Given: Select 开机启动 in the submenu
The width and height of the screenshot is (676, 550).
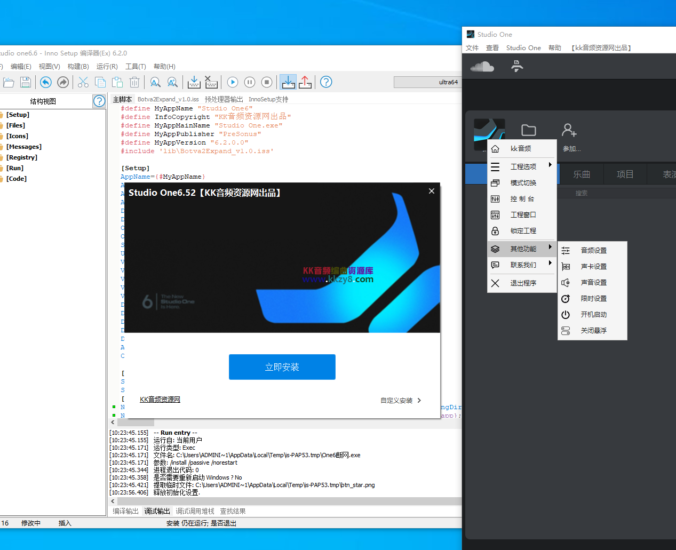Looking at the screenshot, I should point(592,314).
